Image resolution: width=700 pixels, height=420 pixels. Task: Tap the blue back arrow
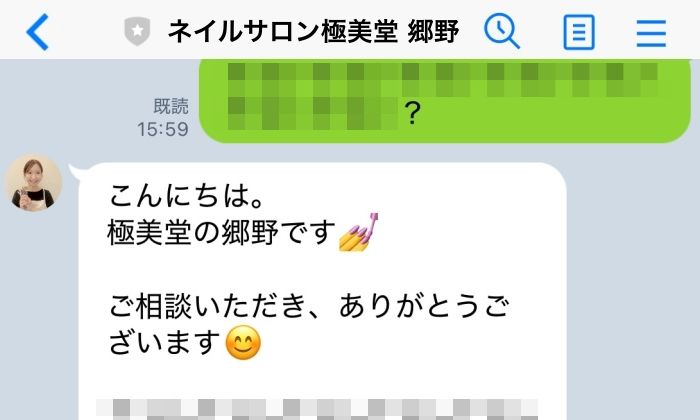[x=37, y=32]
